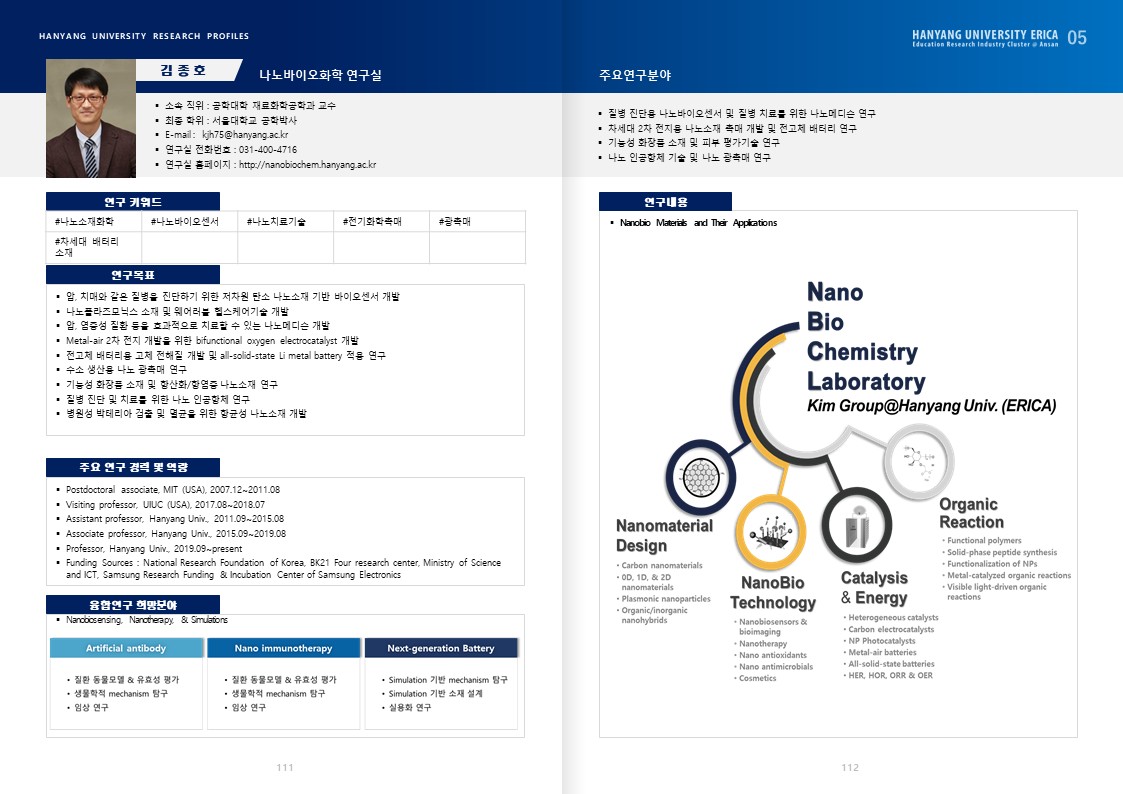Click the gray Organic Reaction molecule icon

[x=919, y=460]
